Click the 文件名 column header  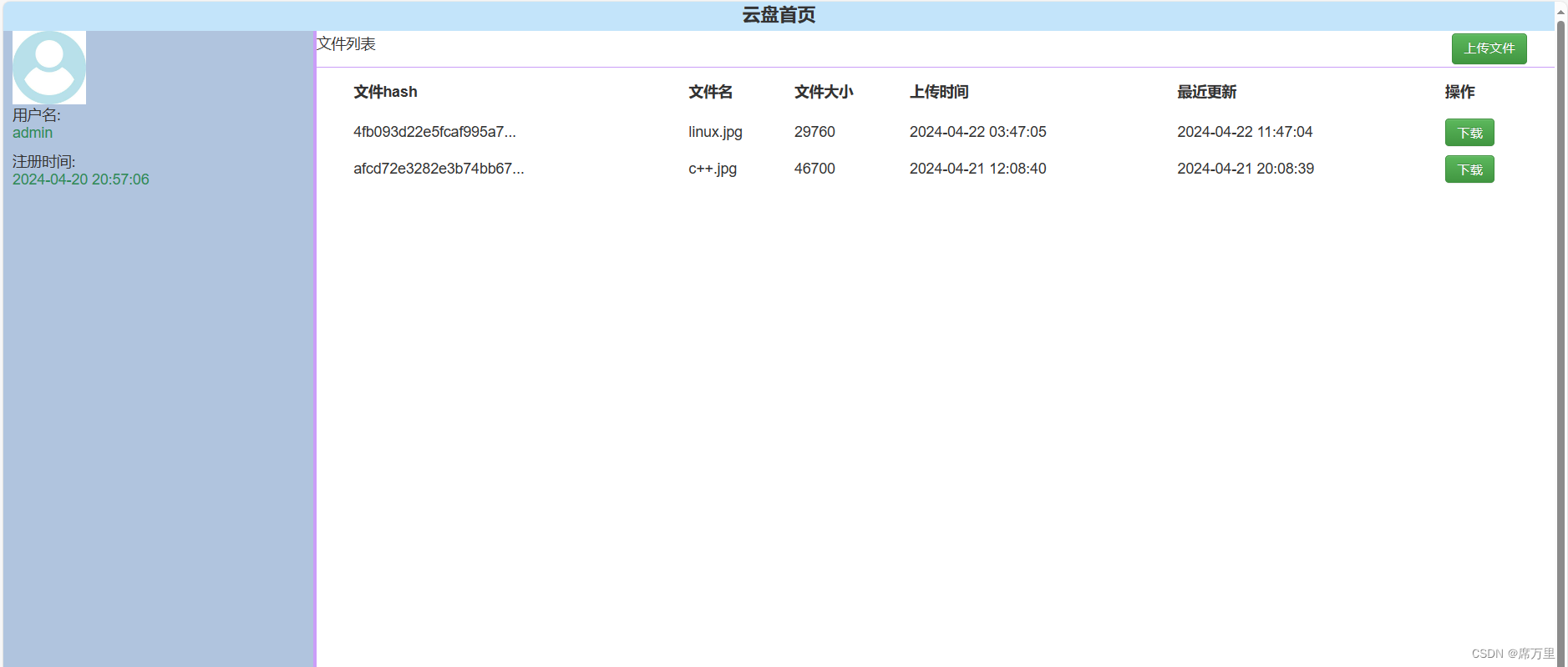click(710, 92)
